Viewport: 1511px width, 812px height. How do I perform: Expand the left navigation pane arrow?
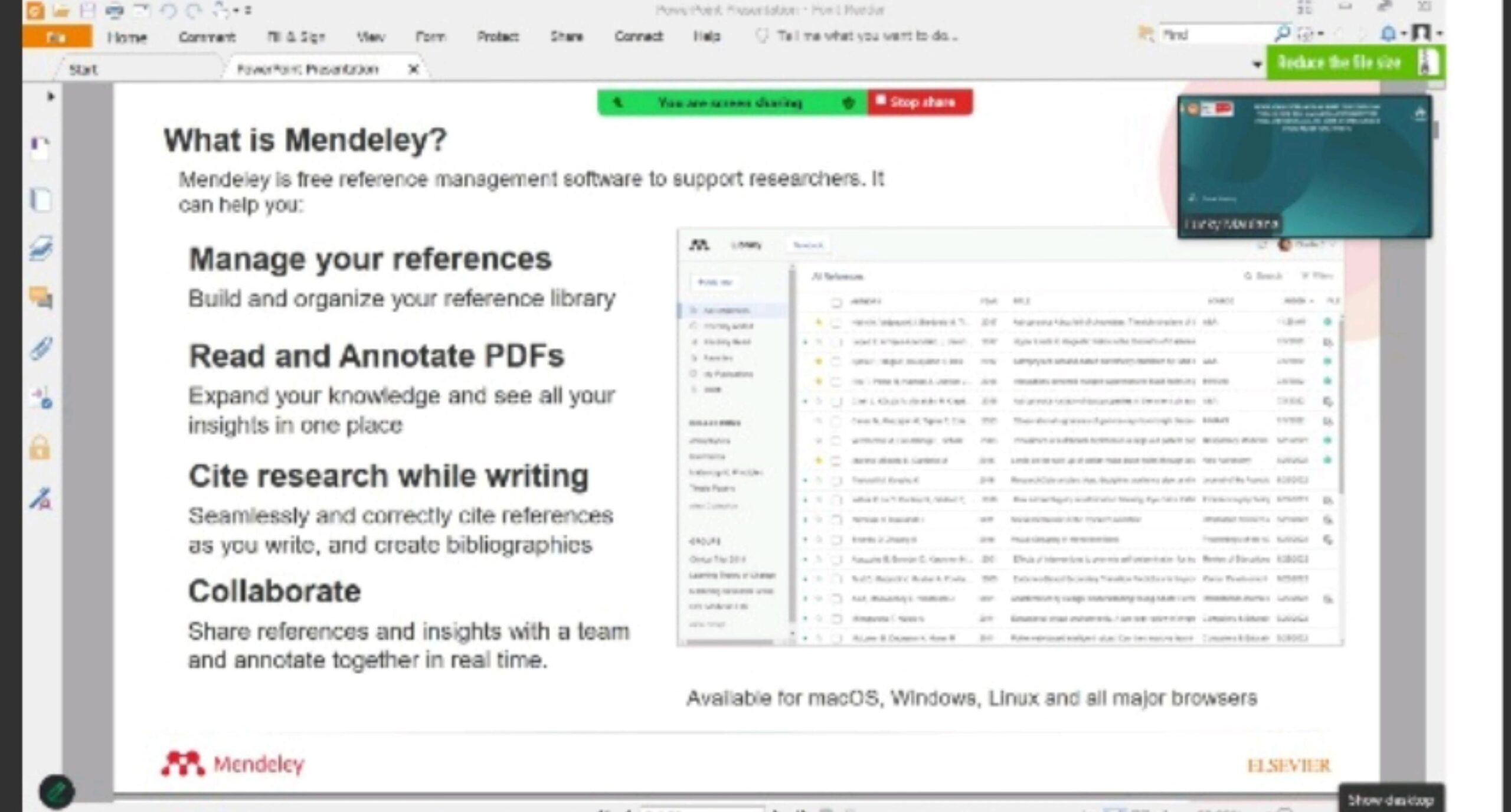pyautogui.click(x=51, y=96)
